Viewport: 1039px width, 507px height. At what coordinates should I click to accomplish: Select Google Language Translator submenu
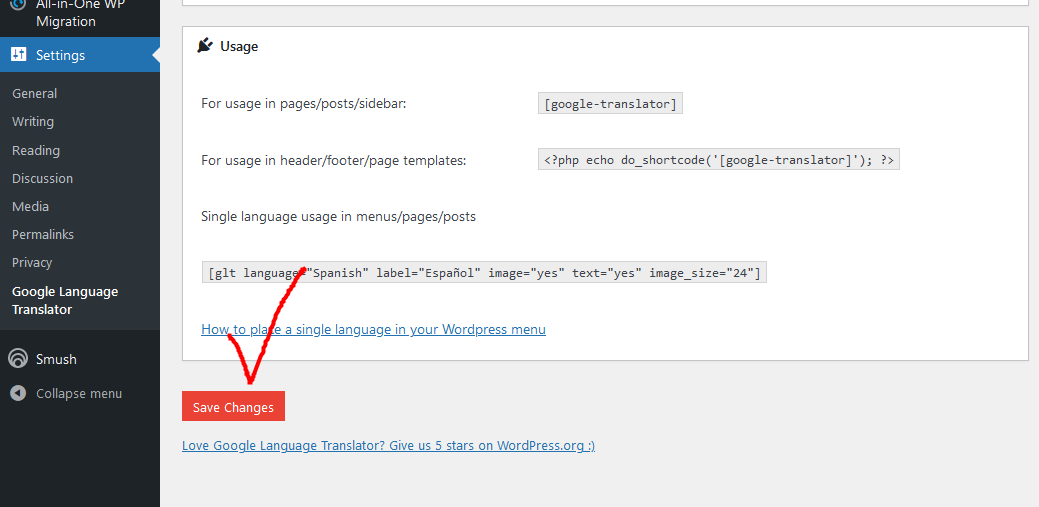(65, 300)
